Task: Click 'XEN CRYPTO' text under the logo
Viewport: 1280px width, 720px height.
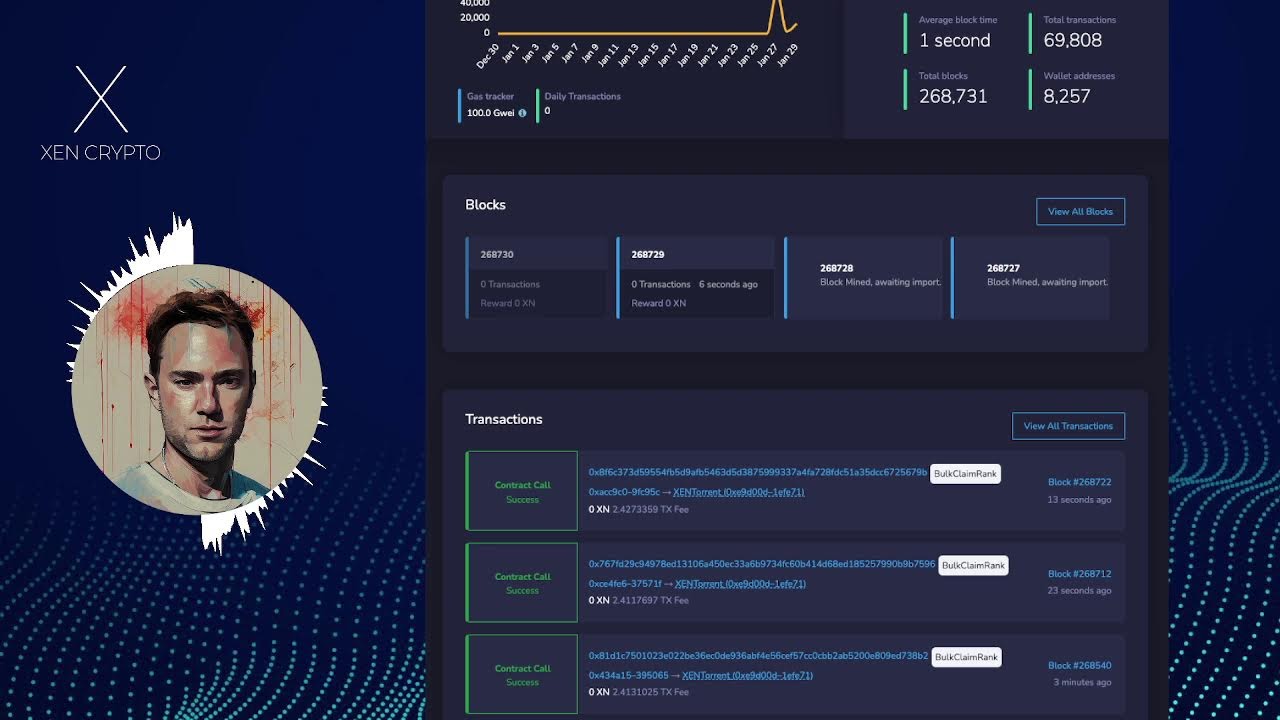Action: 100,153
